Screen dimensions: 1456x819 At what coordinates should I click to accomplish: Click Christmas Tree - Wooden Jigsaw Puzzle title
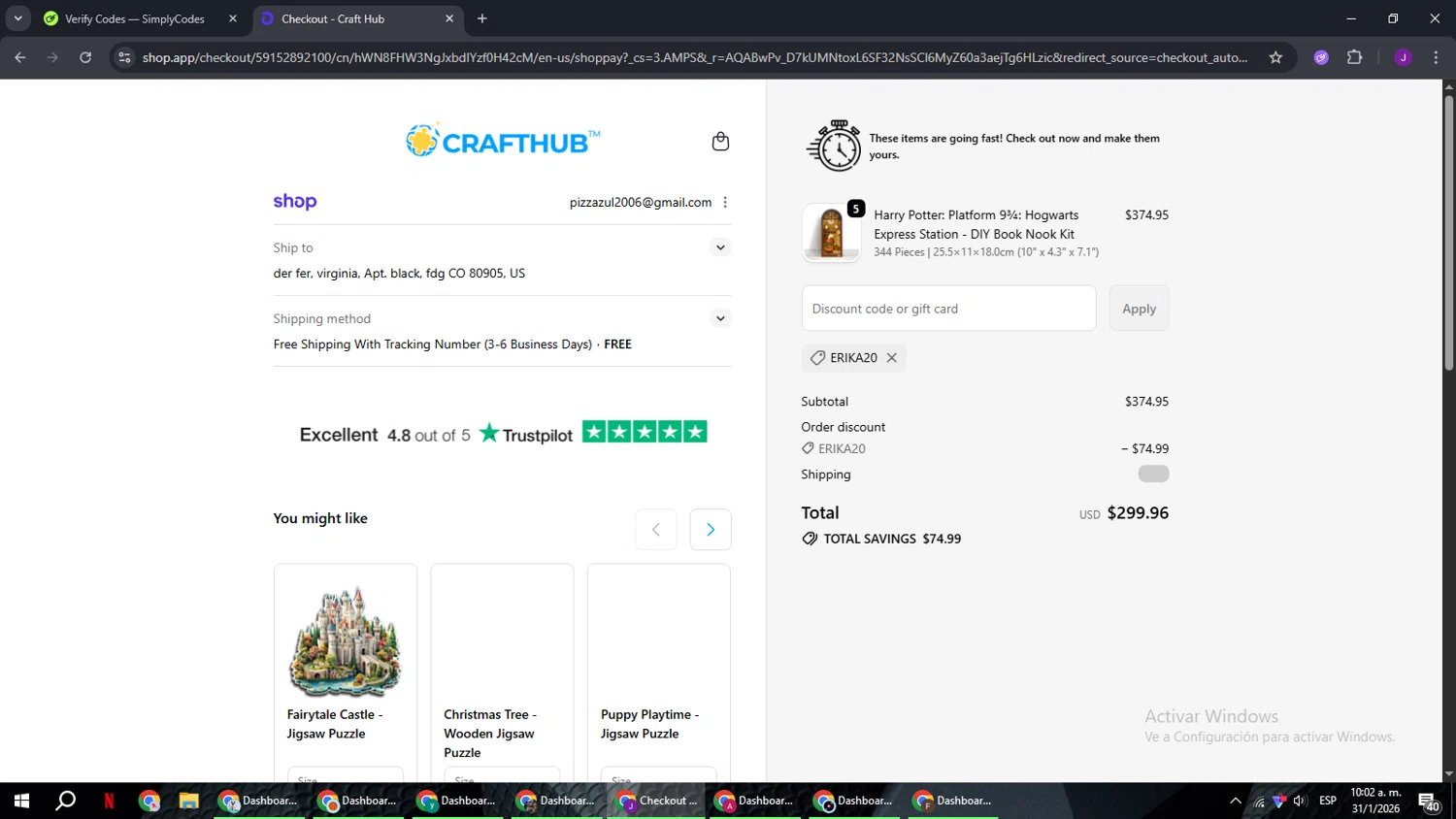(x=490, y=734)
